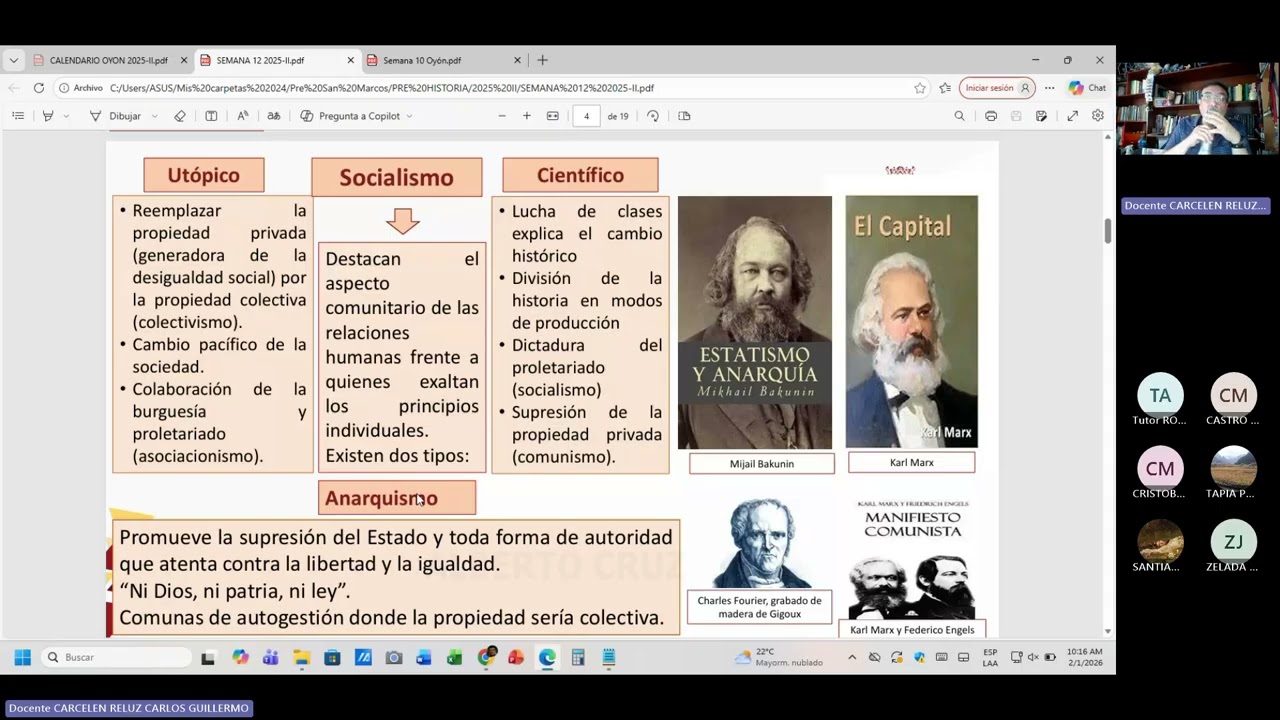Open Pregunta a Copilot
The width and height of the screenshot is (1280, 720).
[x=350, y=116]
